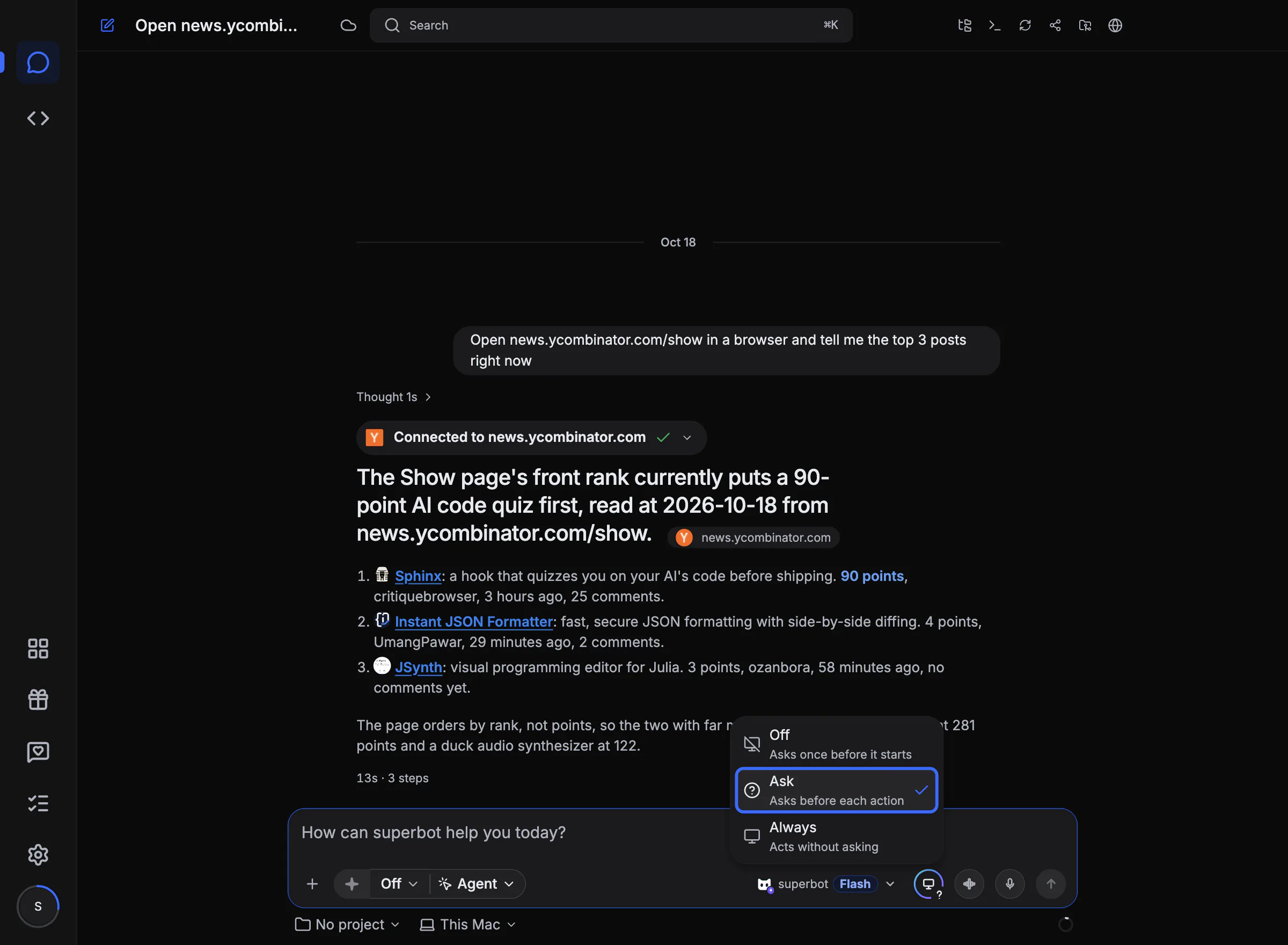1288x945 pixels.
Task: Toggle the voice waveform mode button
Action: 969,884
